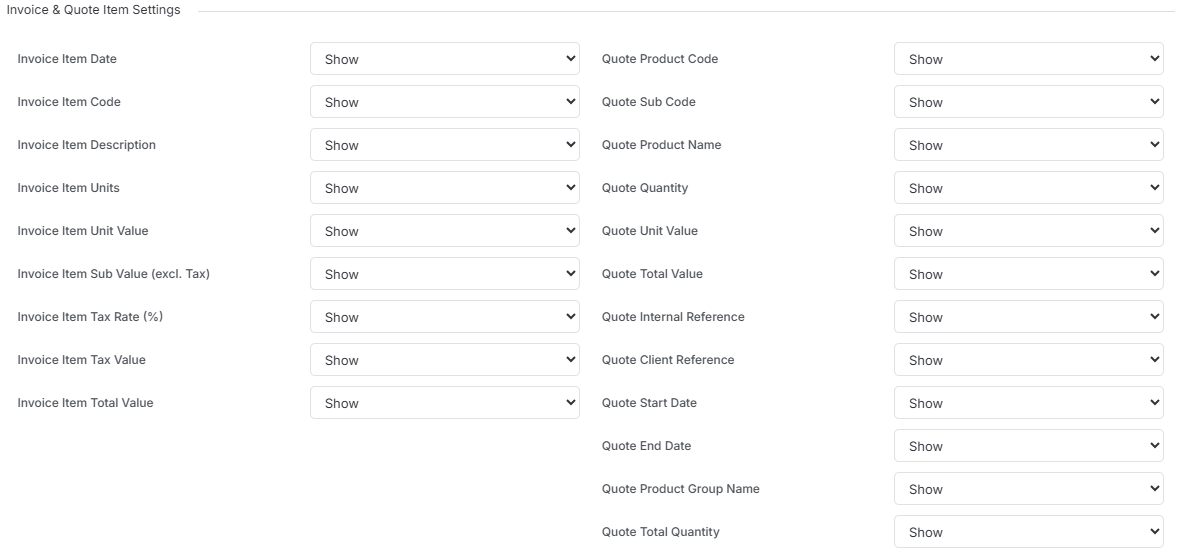Screen dimensions: 1184x557
Task: Open the Invoice Item Tax Rate (%) dropdown
Action: click(445, 317)
